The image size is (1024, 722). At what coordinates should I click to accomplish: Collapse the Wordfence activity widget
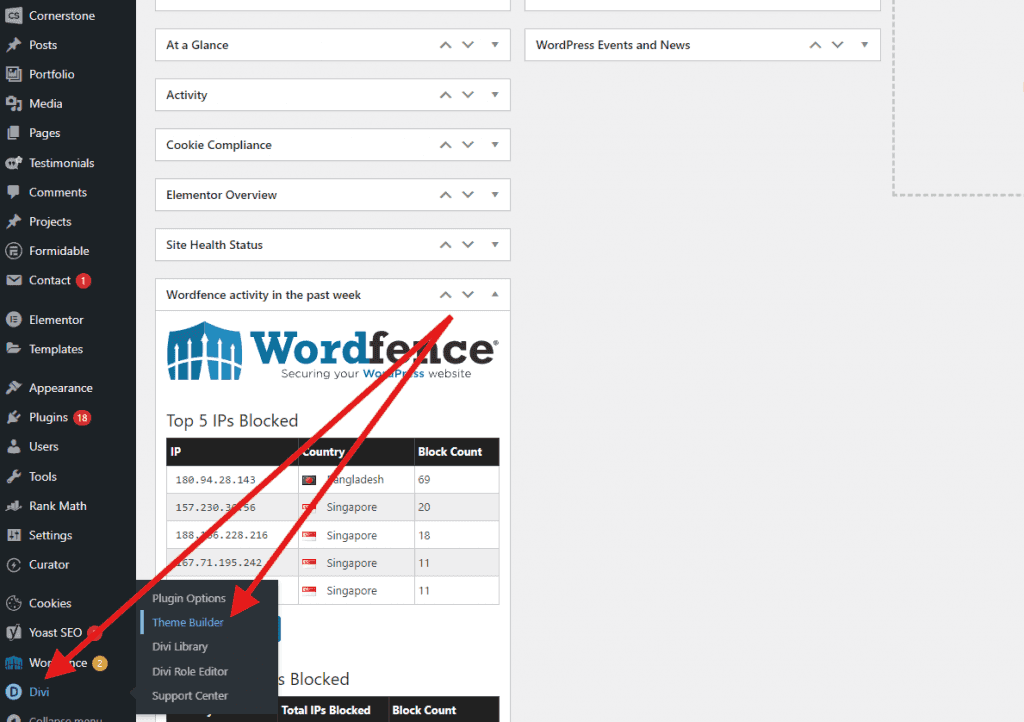495,294
